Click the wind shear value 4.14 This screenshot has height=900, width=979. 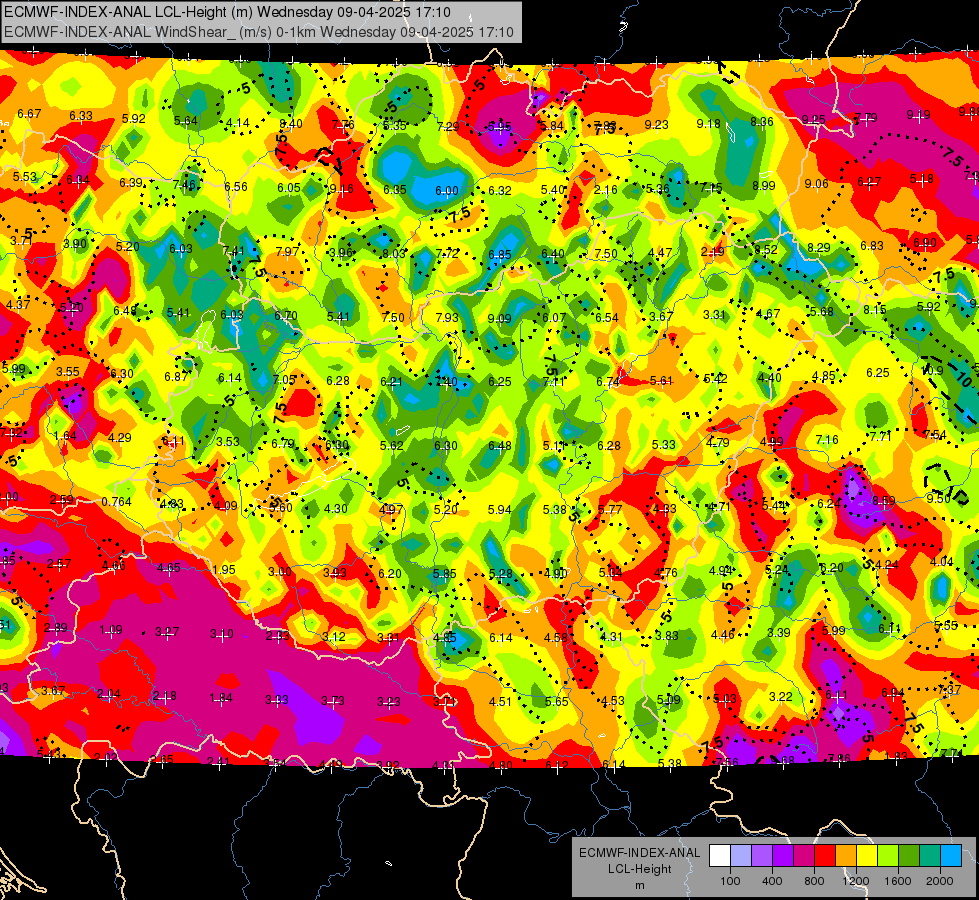click(238, 123)
